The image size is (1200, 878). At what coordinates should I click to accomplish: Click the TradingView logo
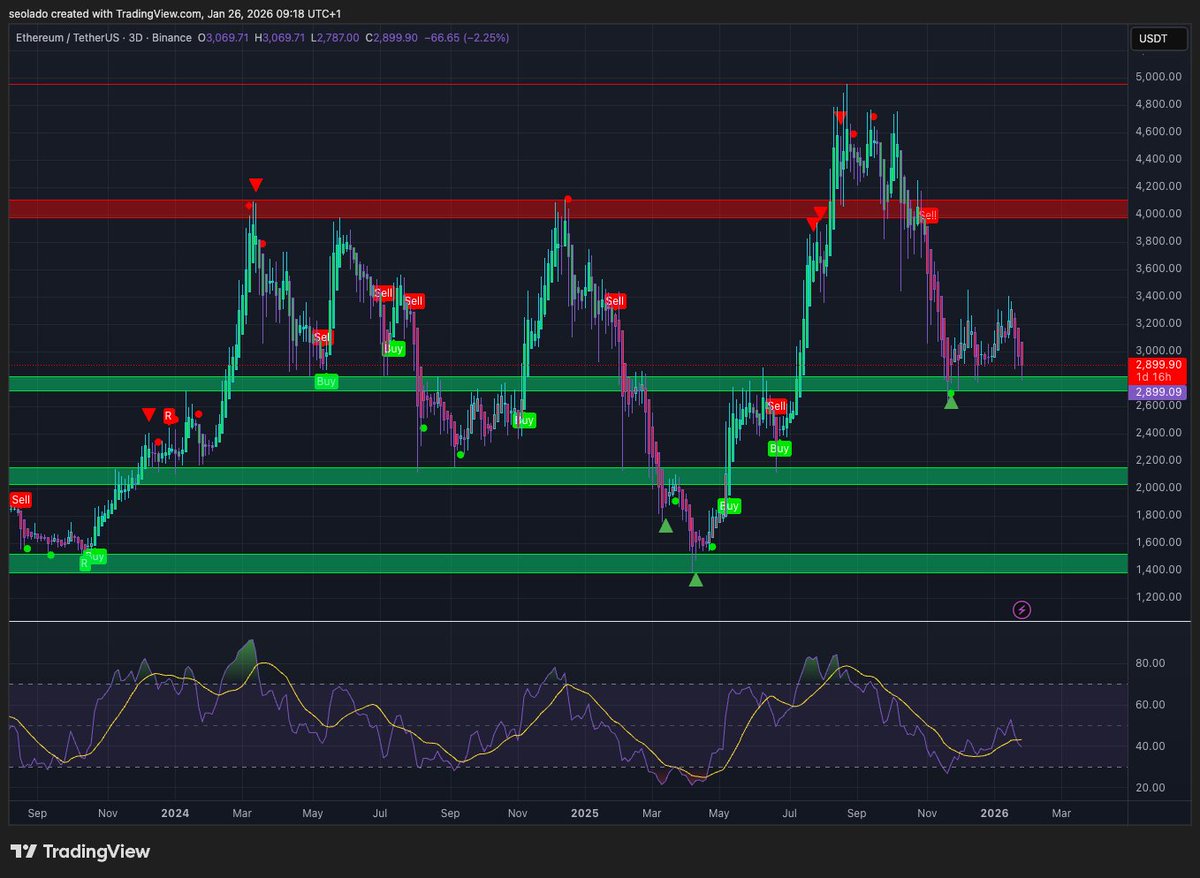tap(81, 852)
